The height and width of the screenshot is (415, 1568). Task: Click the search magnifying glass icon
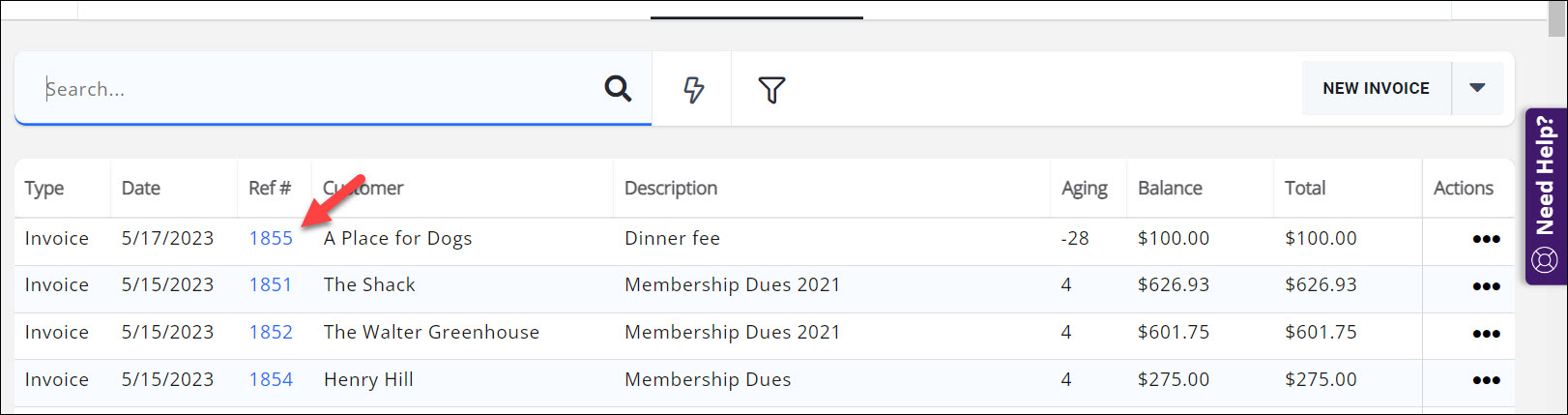pyautogui.click(x=618, y=89)
